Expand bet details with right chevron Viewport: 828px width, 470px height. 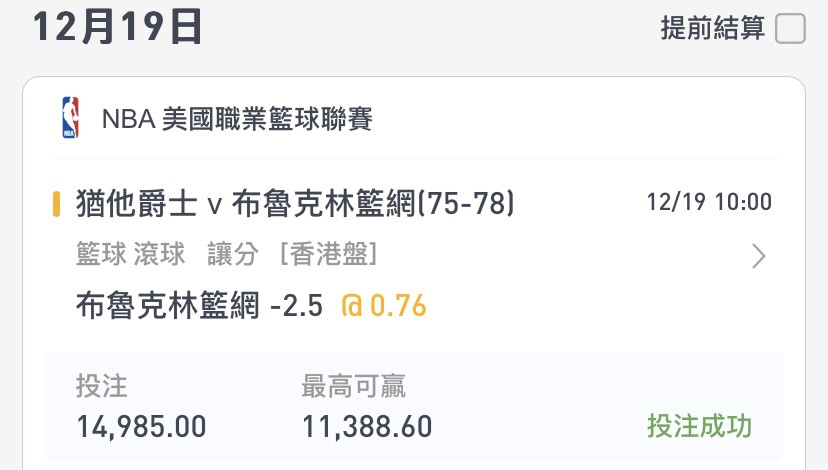[759, 256]
